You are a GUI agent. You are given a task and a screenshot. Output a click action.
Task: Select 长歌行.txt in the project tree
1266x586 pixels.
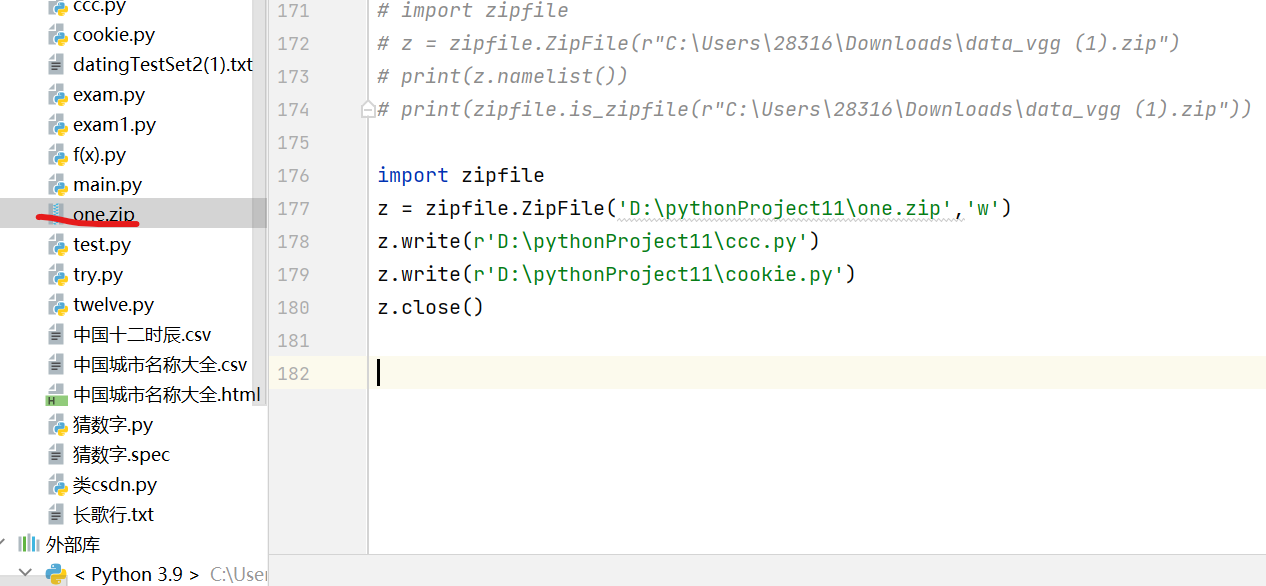tap(113, 515)
